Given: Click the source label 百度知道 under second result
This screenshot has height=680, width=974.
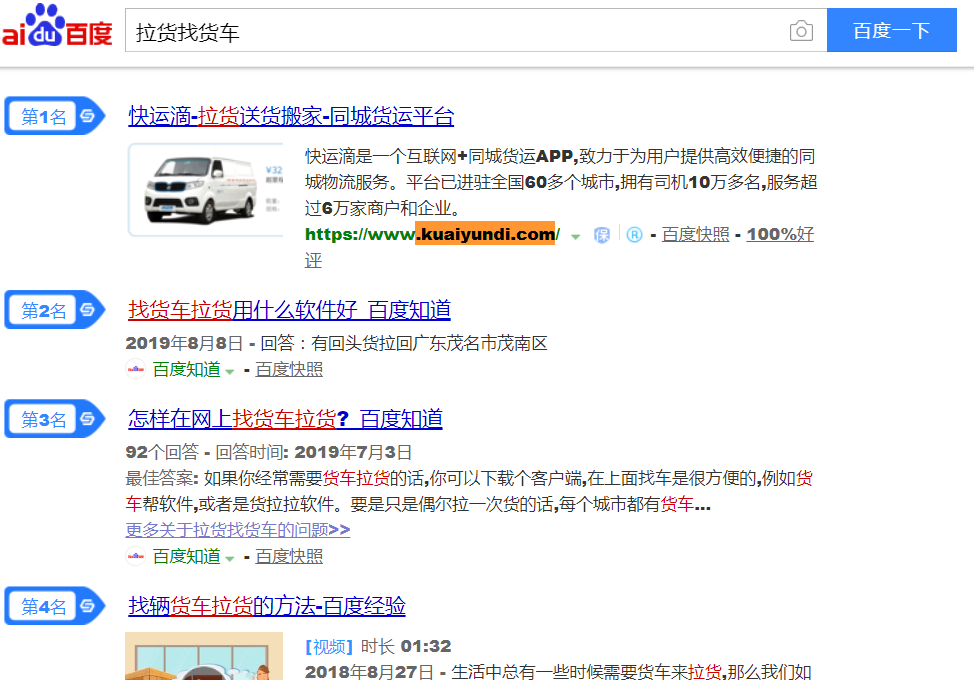Looking at the screenshot, I should pyautogui.click(x=187, y=369).
